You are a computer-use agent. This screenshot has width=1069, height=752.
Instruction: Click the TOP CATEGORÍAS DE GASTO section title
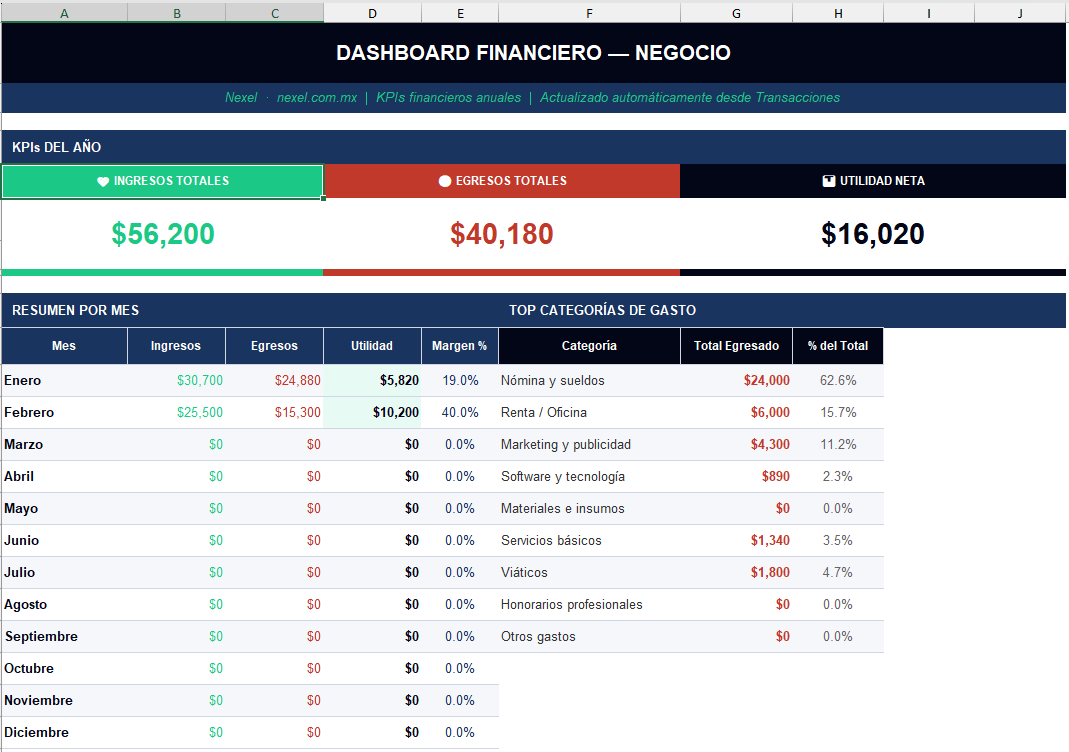pos(602,311)
